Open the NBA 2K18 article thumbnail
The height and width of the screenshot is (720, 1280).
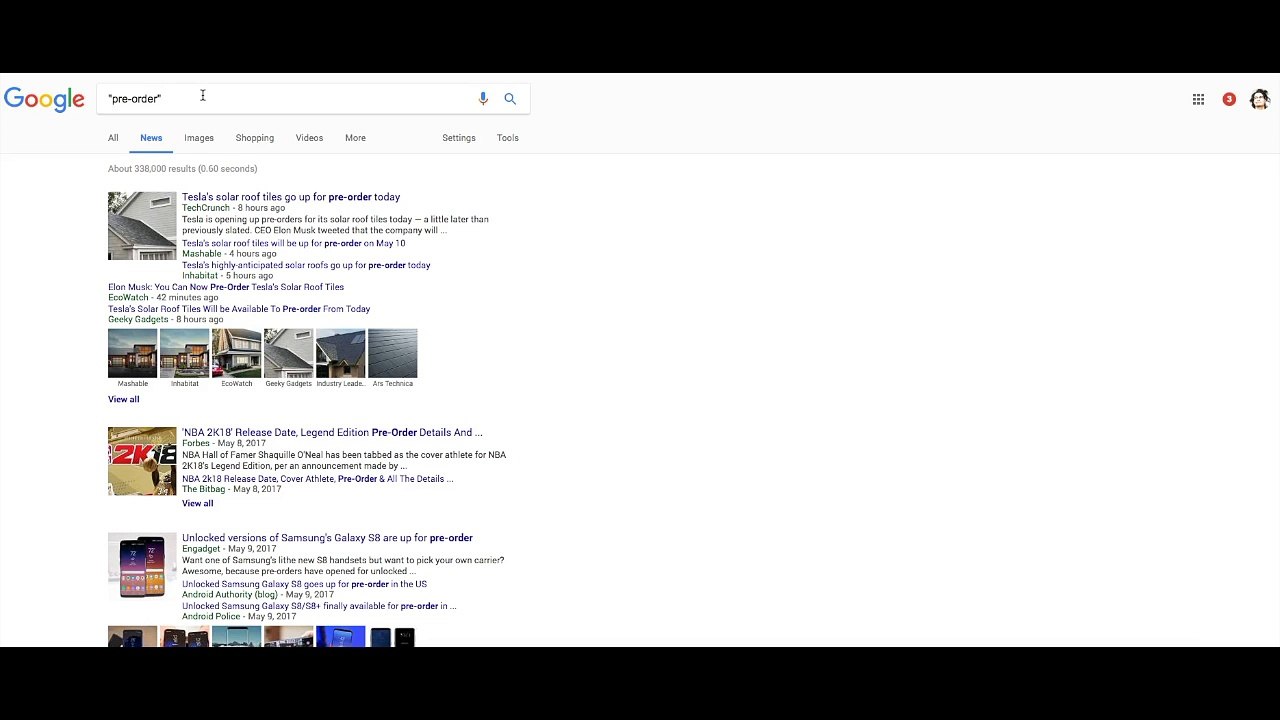tap(142, 462)
